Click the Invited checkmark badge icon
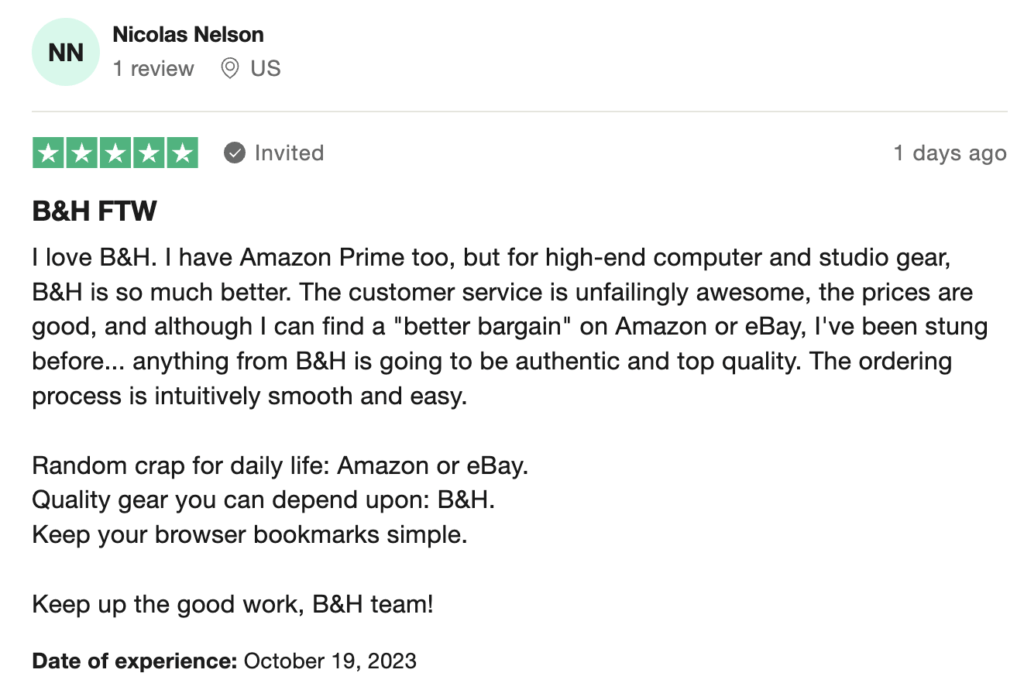Screen dimensions: 1024x697 tap(234, 153)
